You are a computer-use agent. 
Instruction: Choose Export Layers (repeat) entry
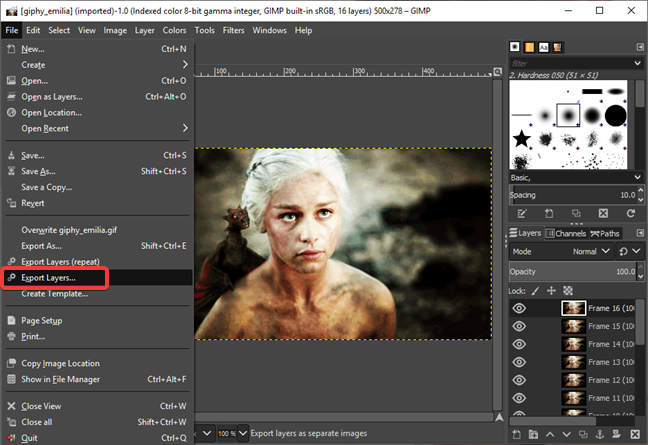(97, 262)
